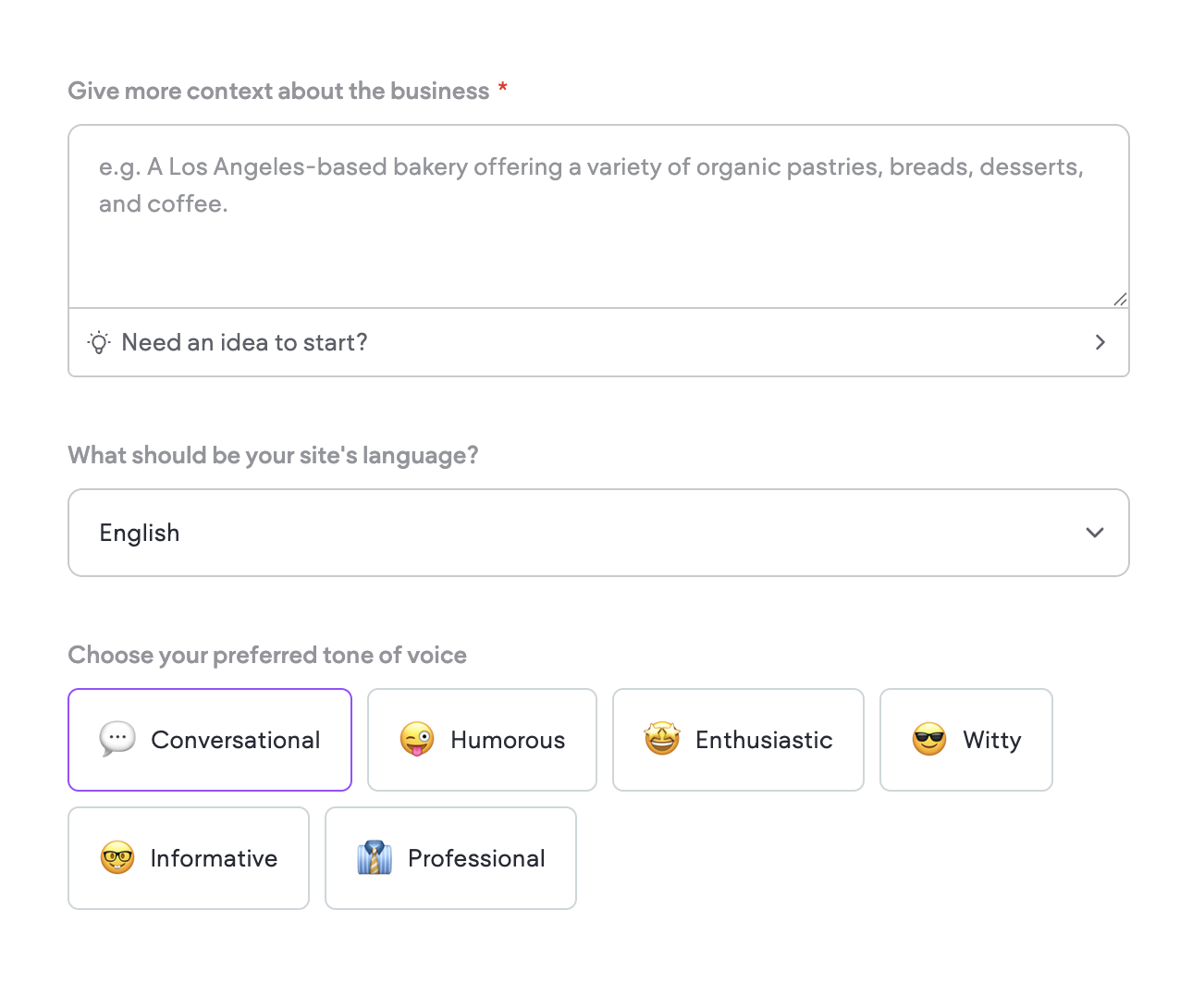Choose the Humorous tone of voice
The width and height of the screenshot is (1180, 1008).
click(x=482, y=740)
